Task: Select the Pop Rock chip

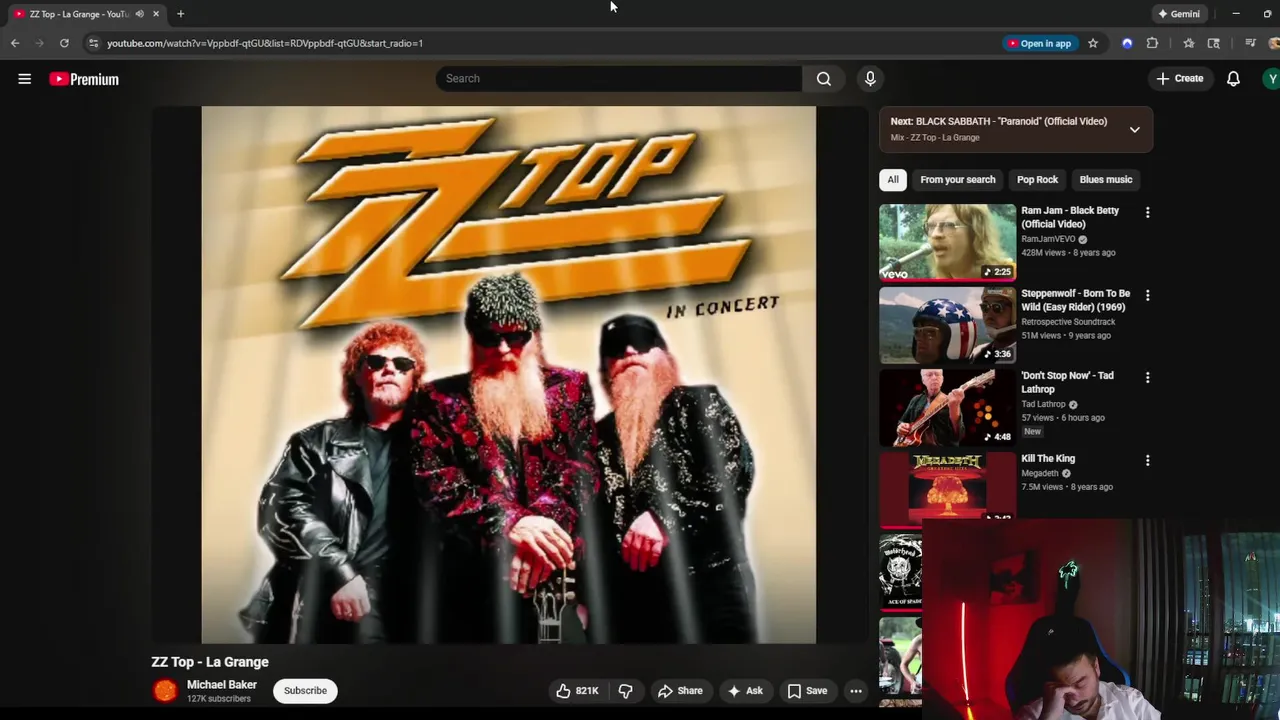Action: (x=1037, y=179)
